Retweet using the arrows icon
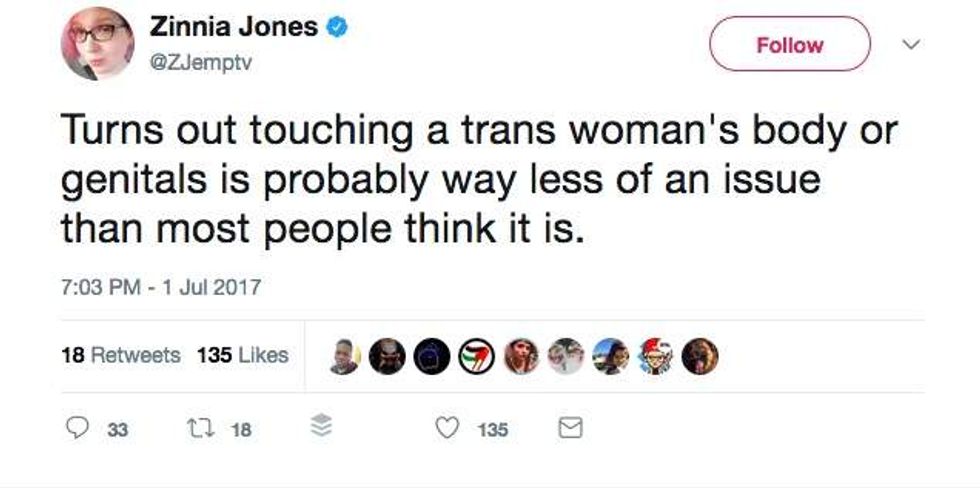Viewport: 980px width, 488px height. [x=194, y=429]
